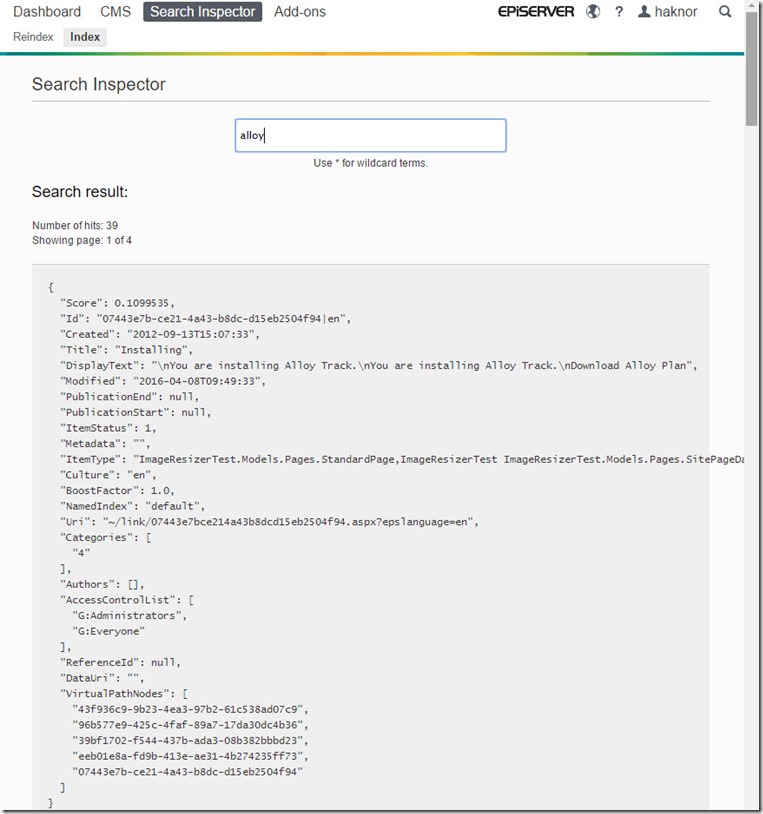The height and width of the screenshot is (814, 763).
Task: Open the Add-ons menu item
Action: point(300,12)
